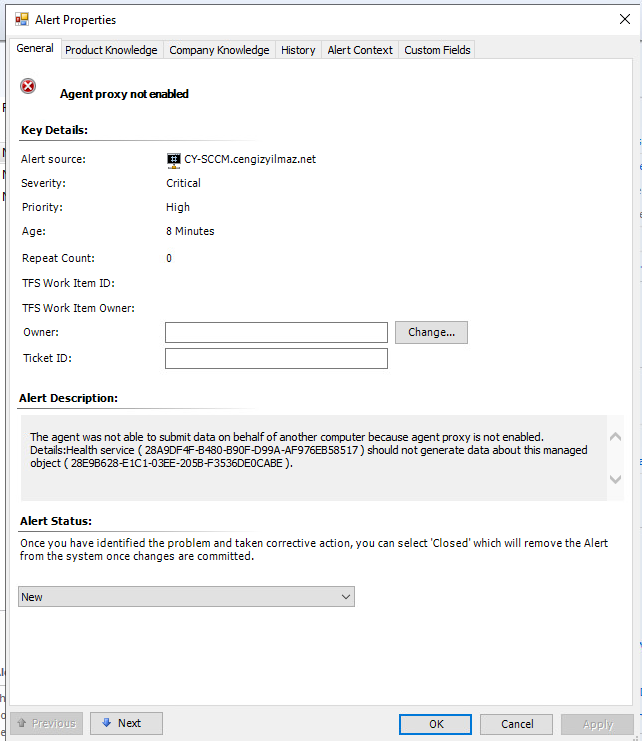The width and height of the screenshot is (642, 741).
Task: Select the General tab
Action: pos(35,49)
